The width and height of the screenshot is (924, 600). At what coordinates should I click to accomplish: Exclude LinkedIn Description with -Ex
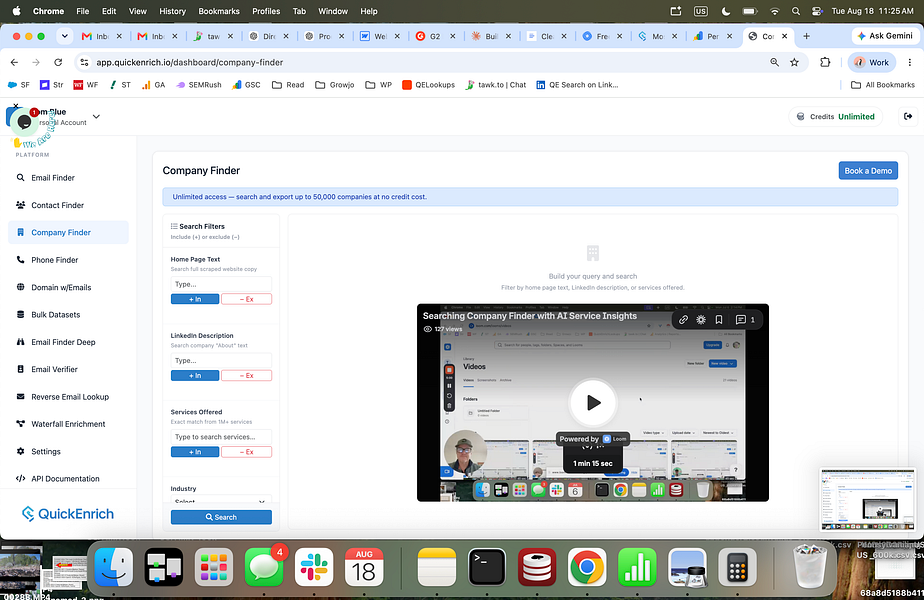pos(246,375)
